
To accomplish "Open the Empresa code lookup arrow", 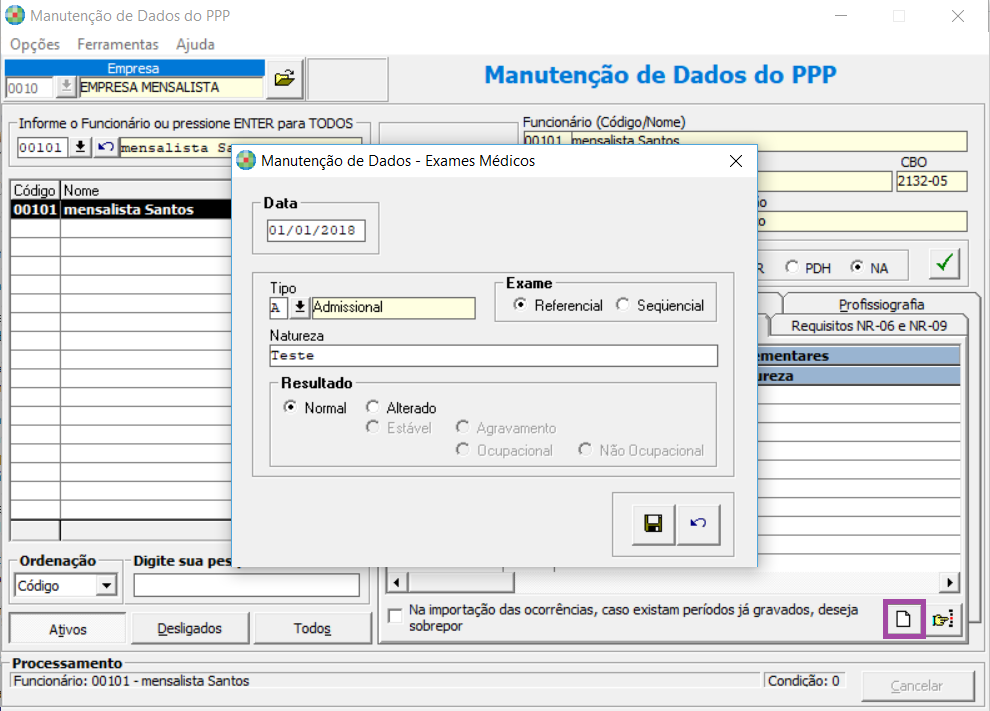I will [66, 87].
